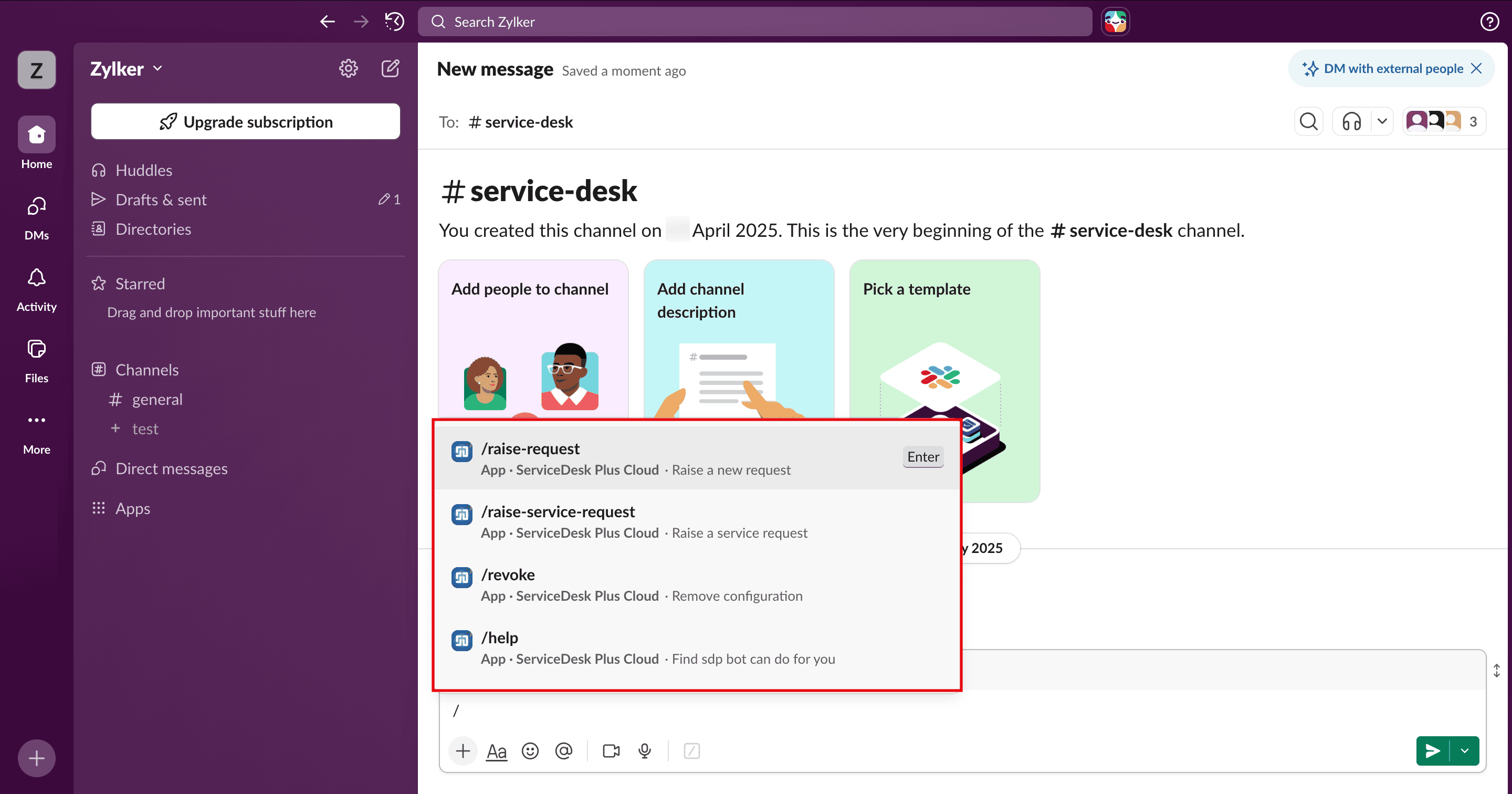This screenshot has height=794, width=1512.
Task: Expand the Starred section
Action: (x=140, y=284)
